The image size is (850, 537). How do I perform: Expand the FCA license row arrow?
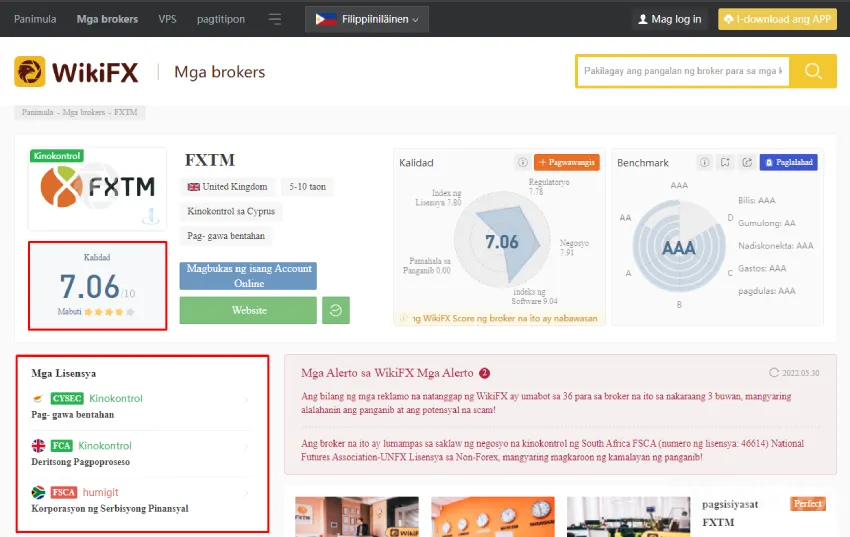point(246,447)
